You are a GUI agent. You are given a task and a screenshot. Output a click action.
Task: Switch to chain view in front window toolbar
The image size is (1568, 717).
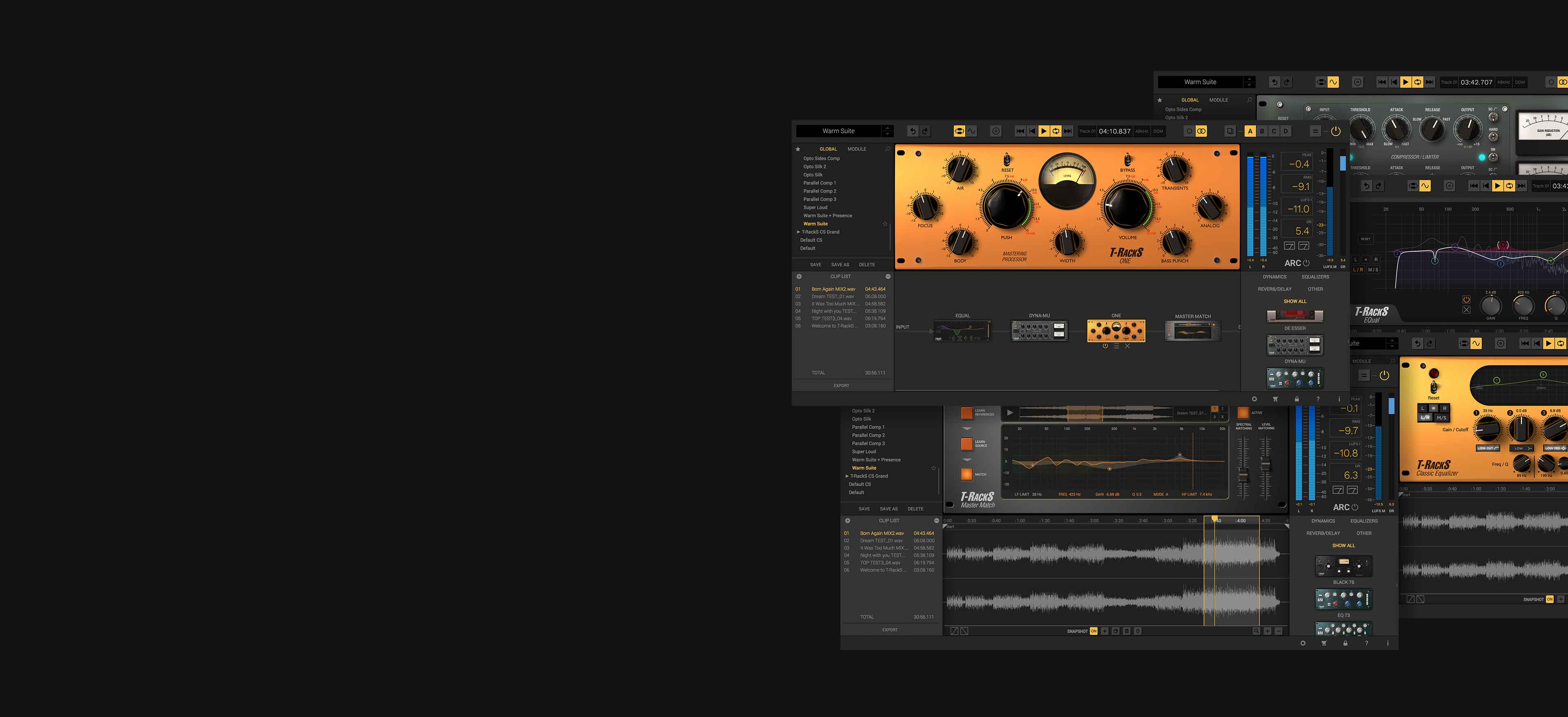pos(959,131)
